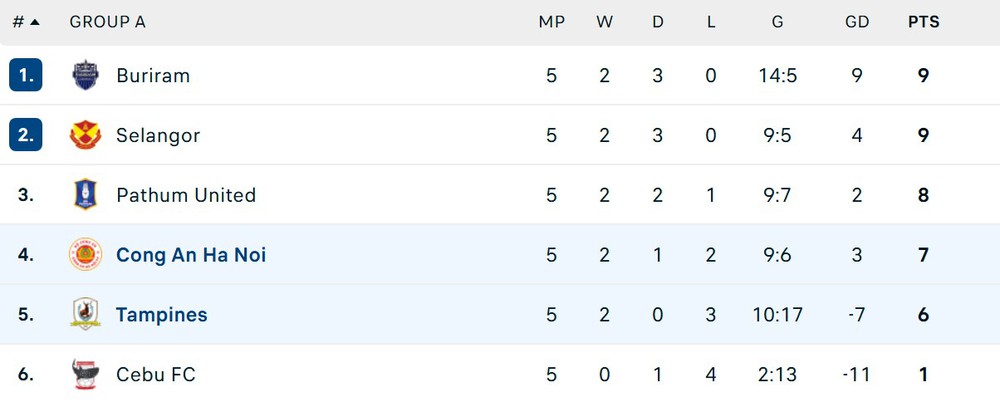Image resolution: width=1000 pixels, height=402 pixels.
Task: Click the rank 2 position badge
Action: (x=26, y=135)
